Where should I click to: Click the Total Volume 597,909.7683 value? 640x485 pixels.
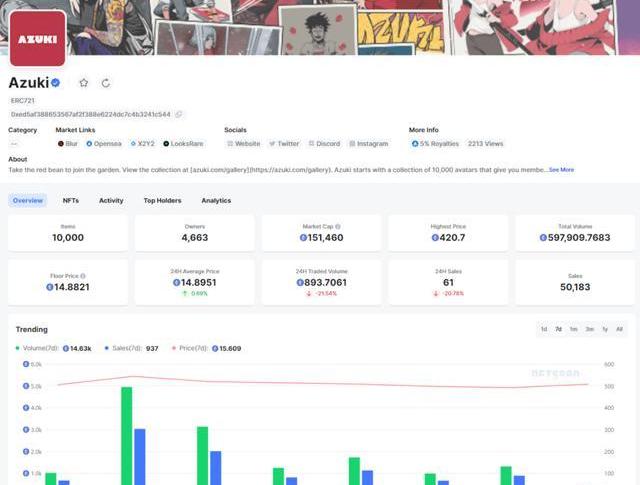(x=575, y=238)
